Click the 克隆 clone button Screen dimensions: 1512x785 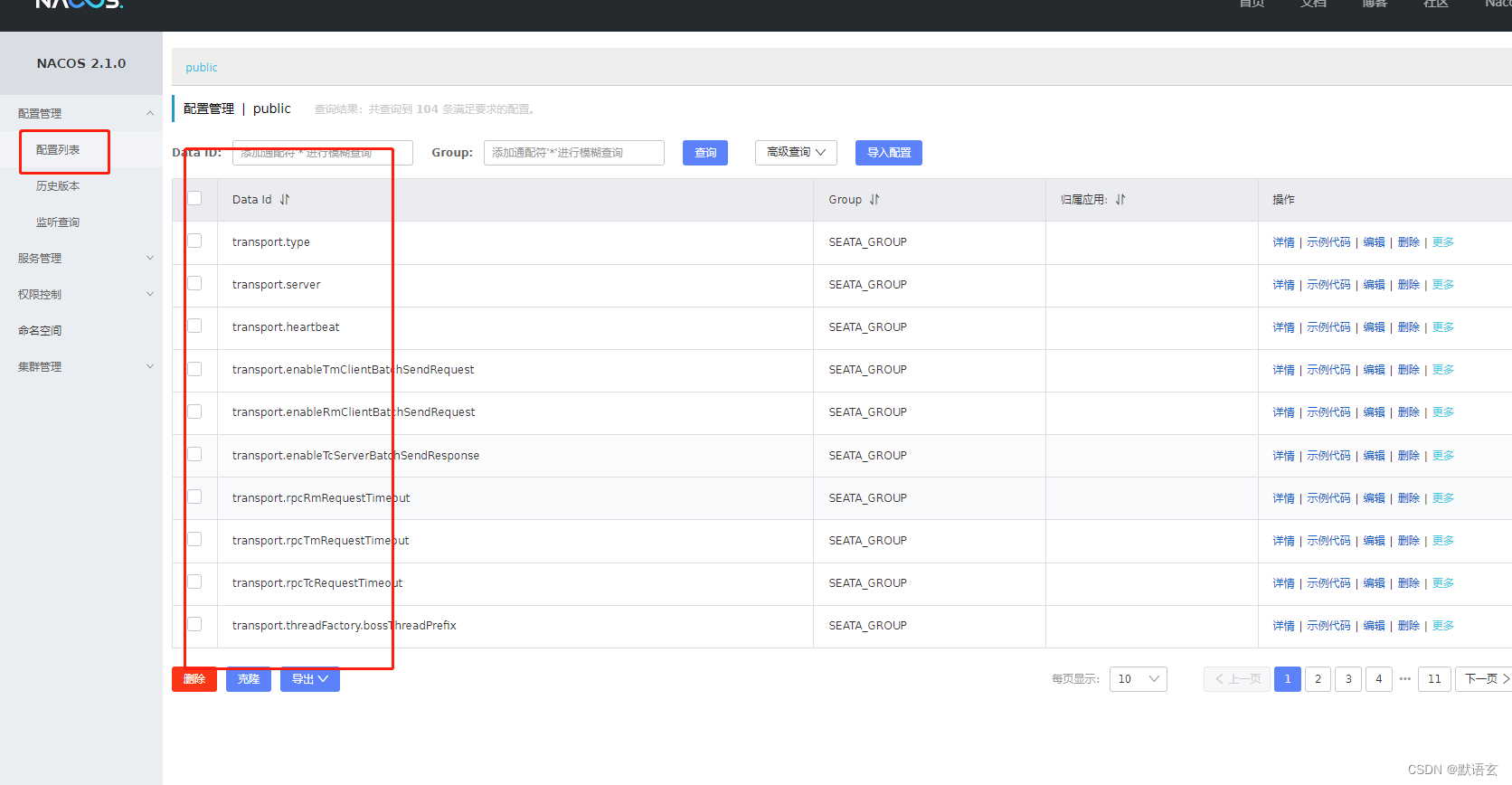click(249, 679)
